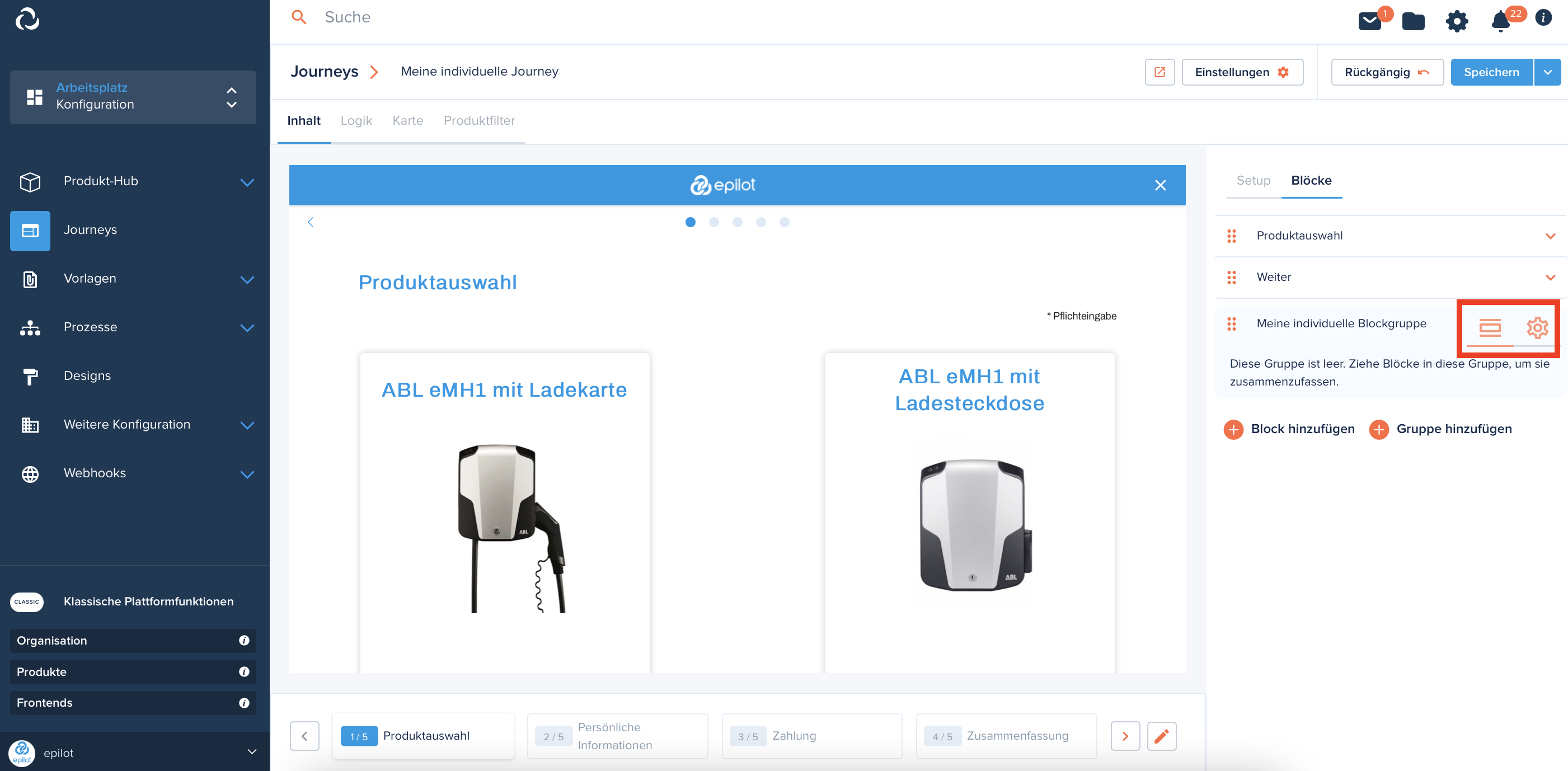Select step 1/5 Produktauswahl
This screenshot has width=1568, height=771.
click(x=423, y=736)
